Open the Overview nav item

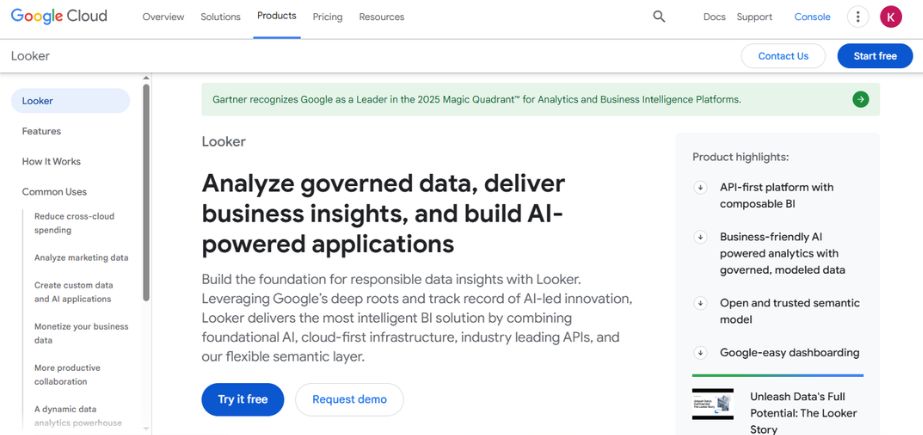click(163, 17)
